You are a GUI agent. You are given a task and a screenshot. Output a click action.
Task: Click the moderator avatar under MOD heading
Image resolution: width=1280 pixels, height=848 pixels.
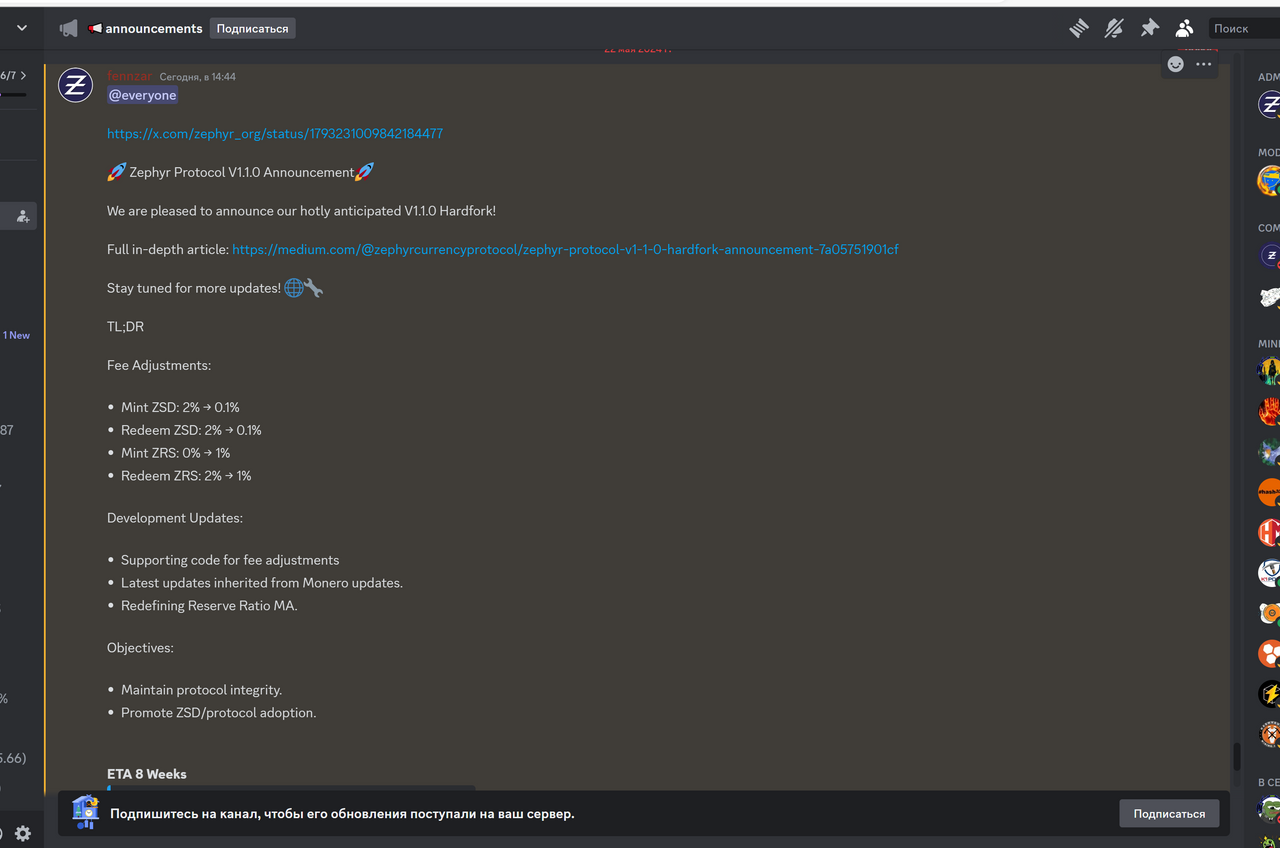tap(1270, 181)
